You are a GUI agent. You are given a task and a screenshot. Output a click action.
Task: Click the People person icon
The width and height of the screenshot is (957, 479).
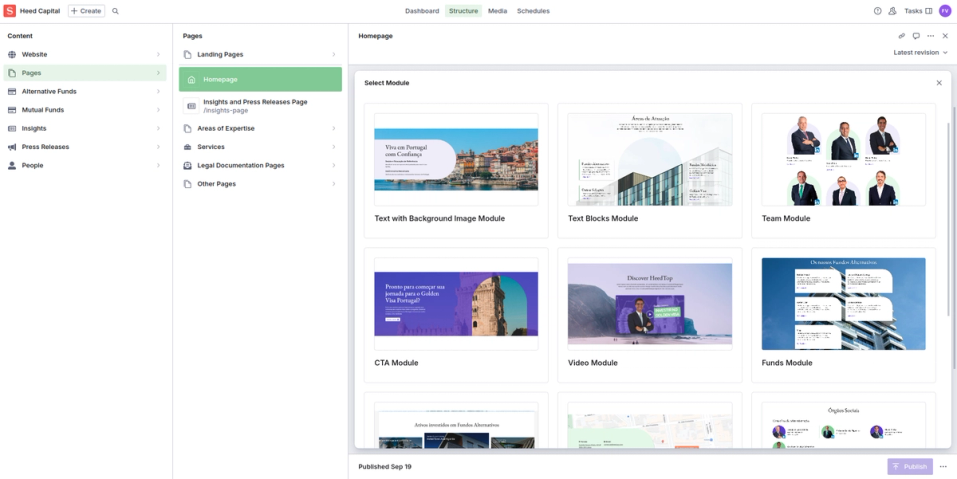tap(12, 165)
